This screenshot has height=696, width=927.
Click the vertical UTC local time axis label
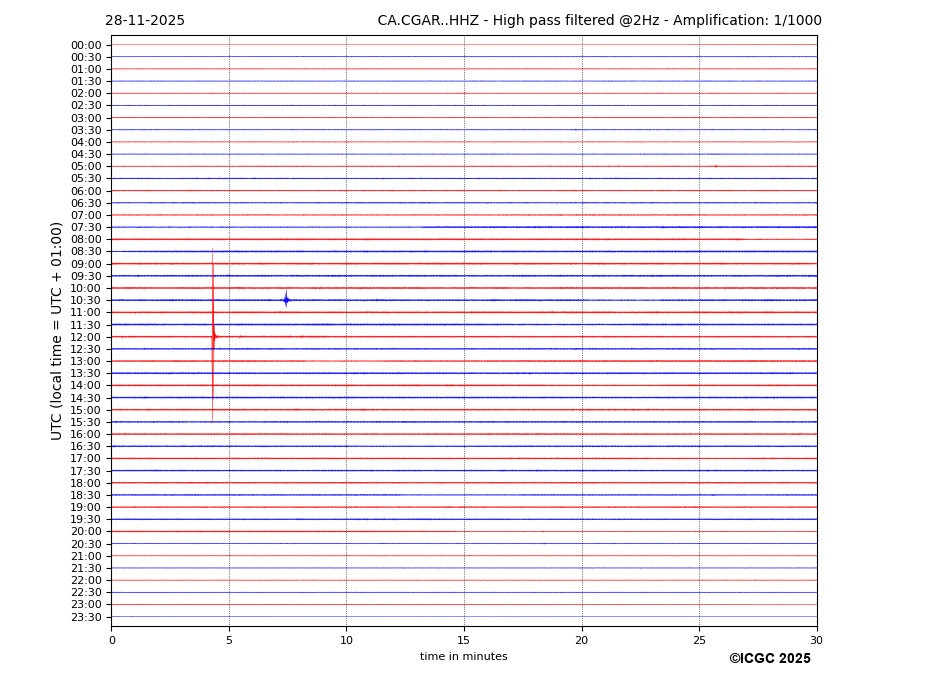click(x=58, y=330)
